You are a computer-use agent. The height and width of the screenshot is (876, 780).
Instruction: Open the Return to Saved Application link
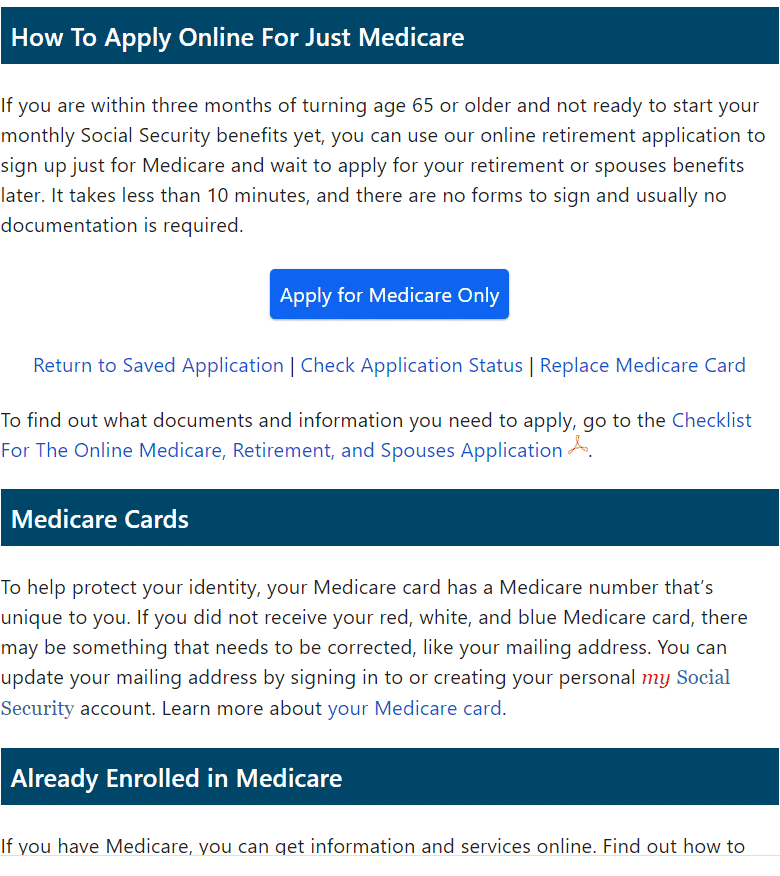pyautogui.click(x=159, y=365)
